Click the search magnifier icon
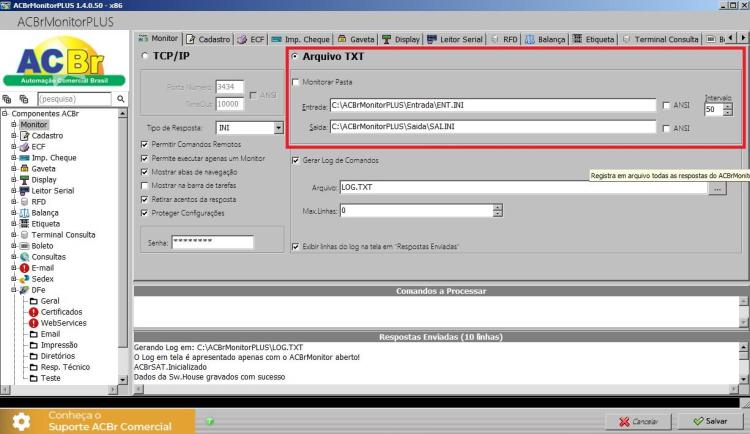Screen dimensions: 750x434 121,99
